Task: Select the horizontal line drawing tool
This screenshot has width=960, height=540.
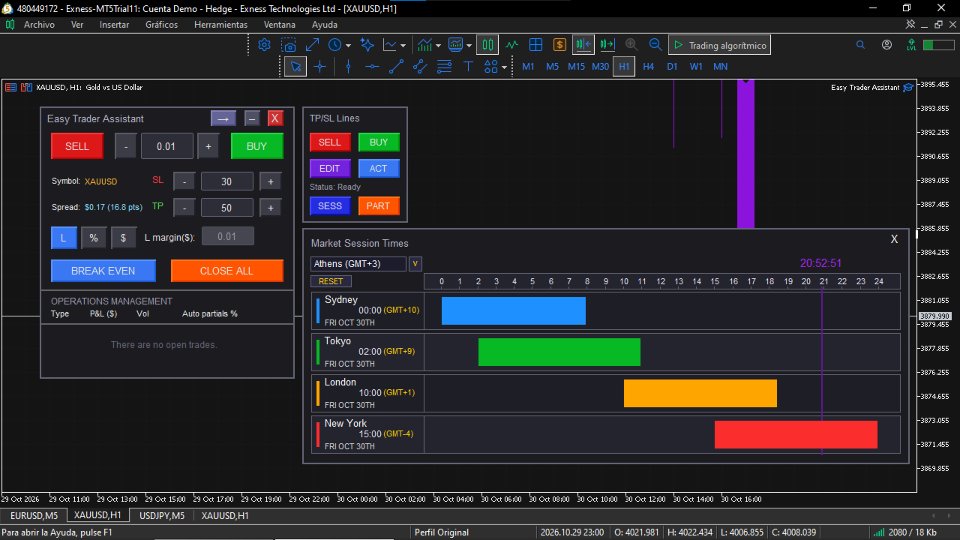Action: tap(372, 66)
